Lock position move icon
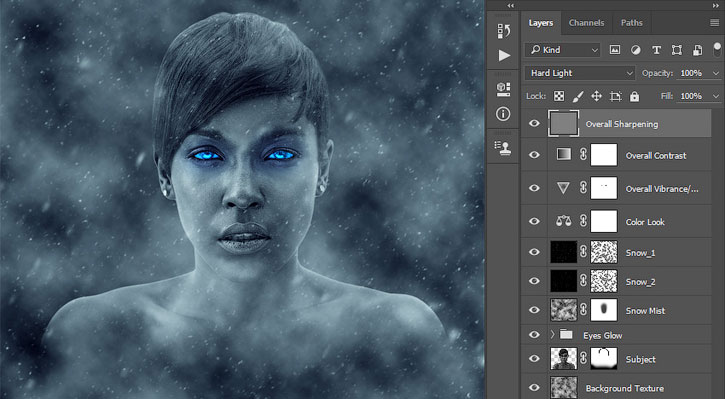The height and width of the screenshot is (399, 725). click(596, 96)
